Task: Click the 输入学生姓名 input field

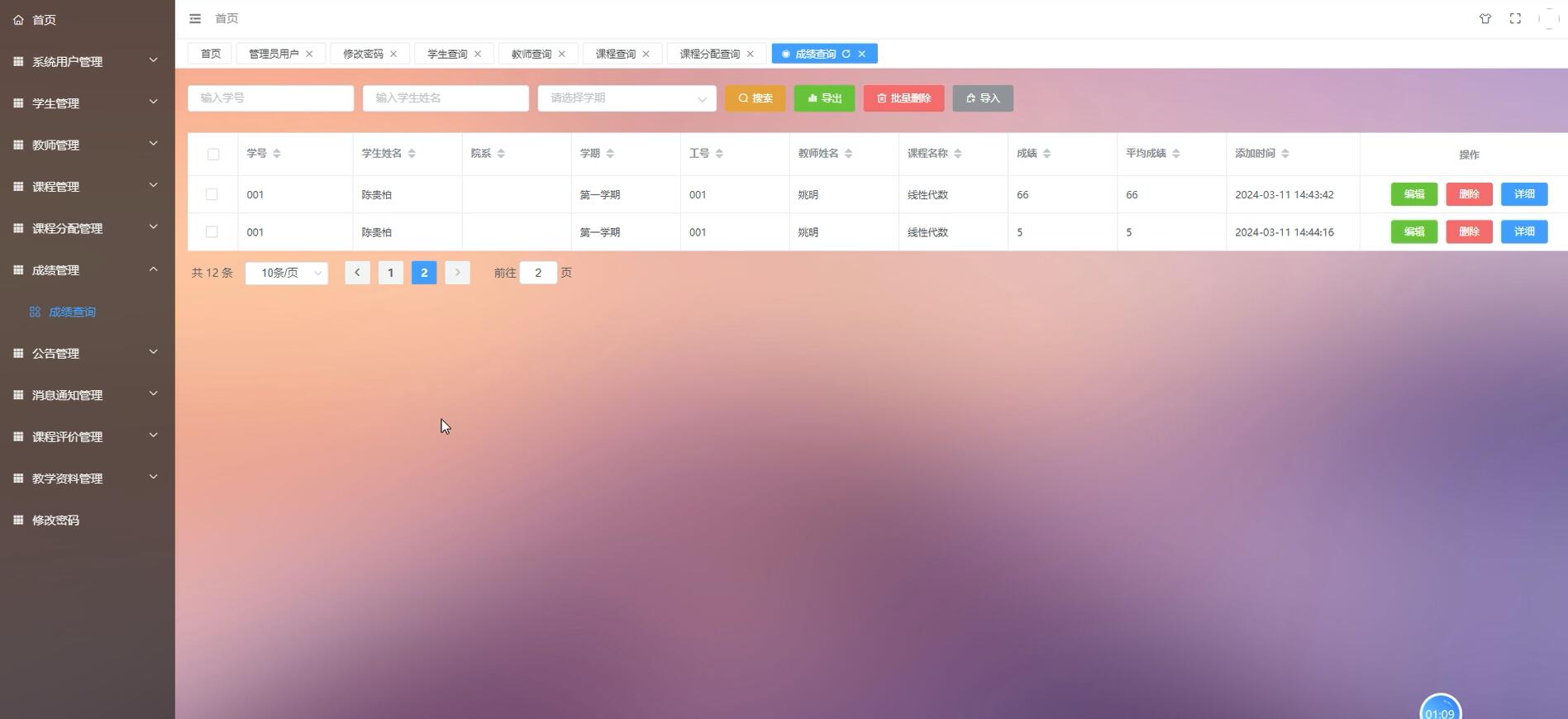Action: [446, 98]
